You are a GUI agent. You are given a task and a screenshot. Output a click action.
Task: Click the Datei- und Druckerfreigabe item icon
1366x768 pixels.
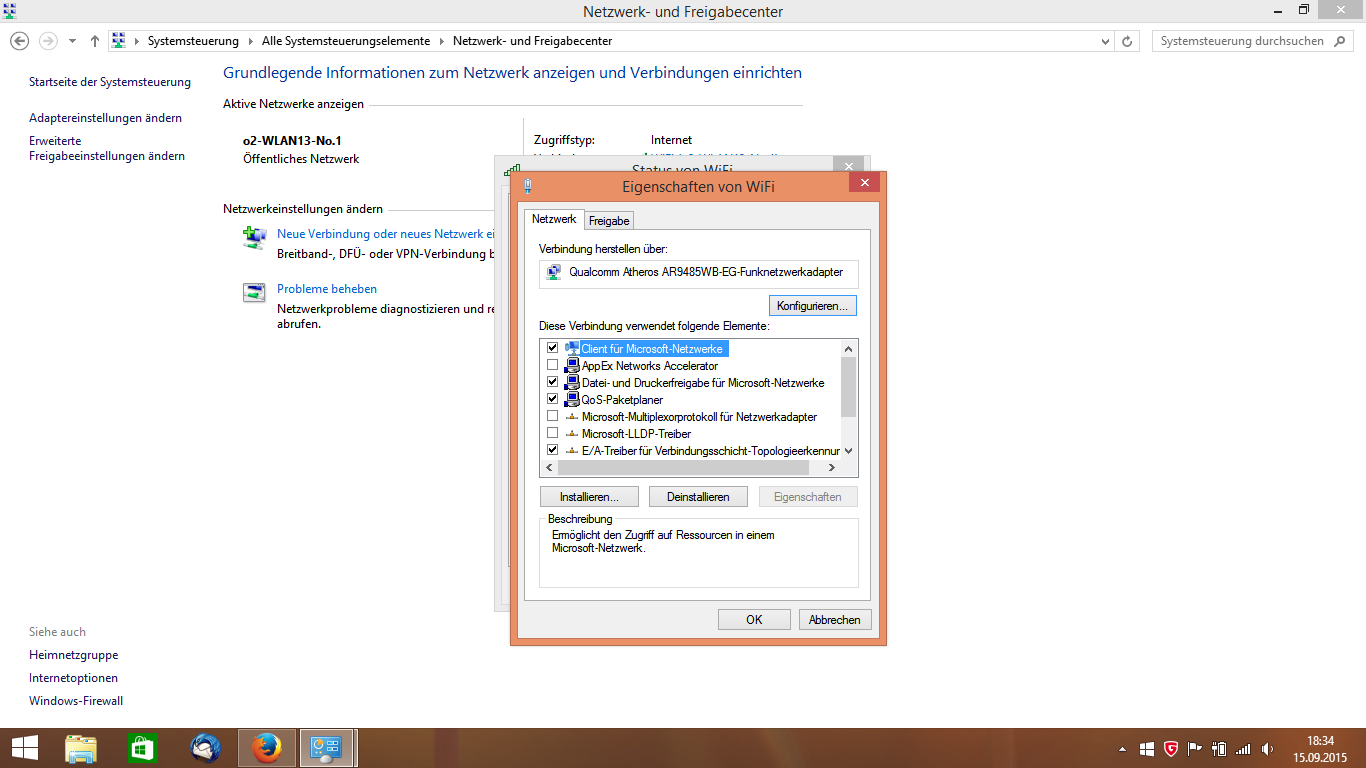click(x=572, y=383)
